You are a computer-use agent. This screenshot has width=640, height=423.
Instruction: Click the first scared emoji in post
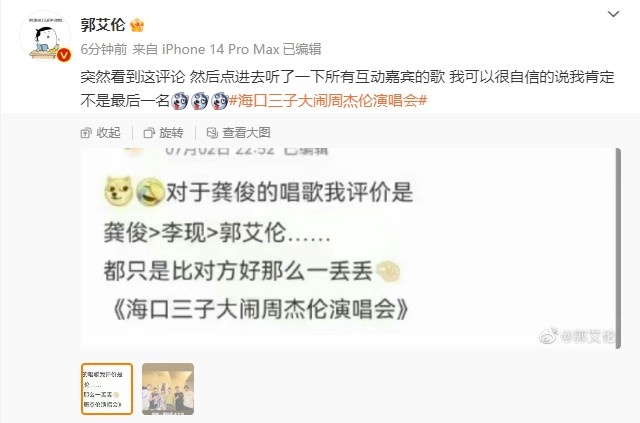pyautogui.click(x=179, y=100)
